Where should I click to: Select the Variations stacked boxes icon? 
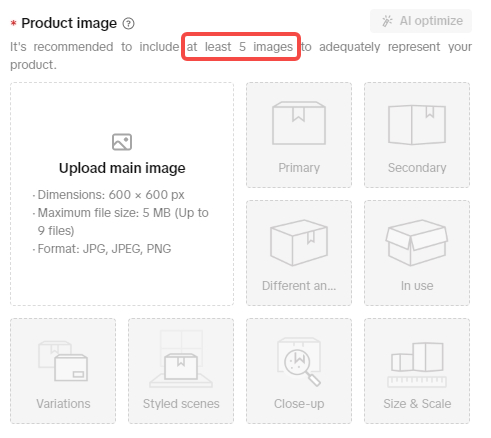(63, 361)
